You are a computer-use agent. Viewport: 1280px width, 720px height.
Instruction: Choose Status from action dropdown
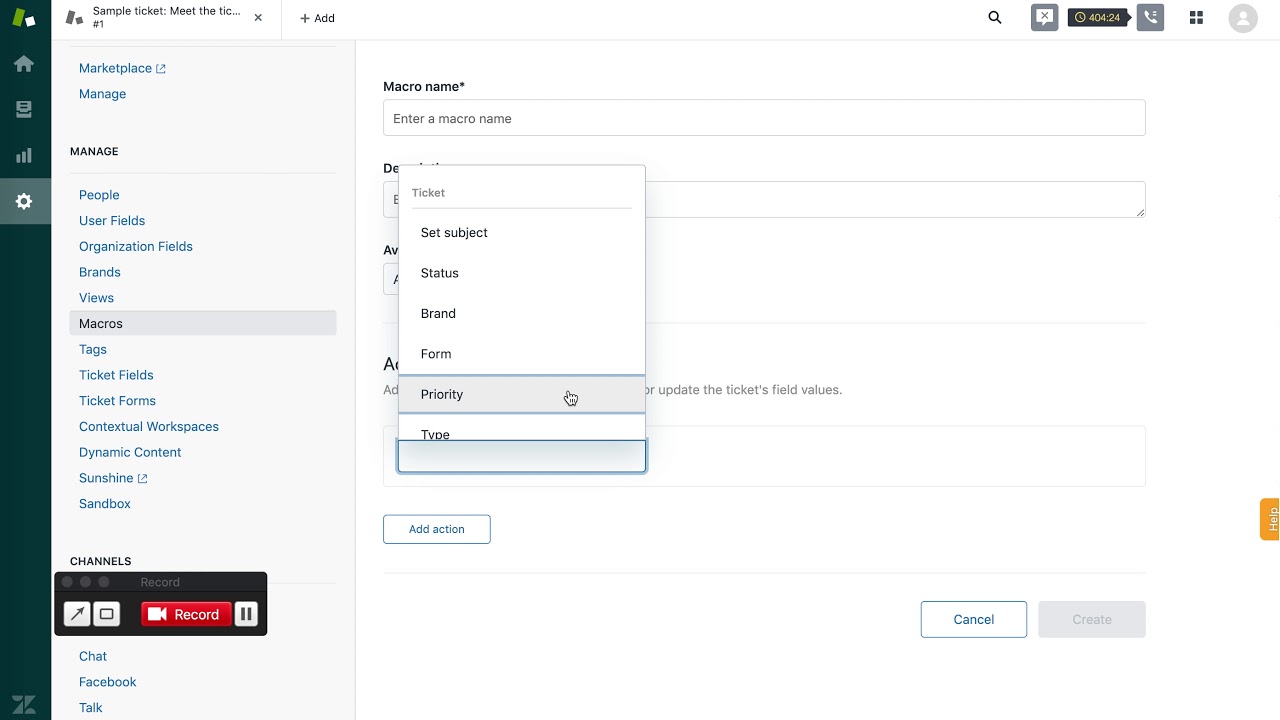tap(522, 273)
